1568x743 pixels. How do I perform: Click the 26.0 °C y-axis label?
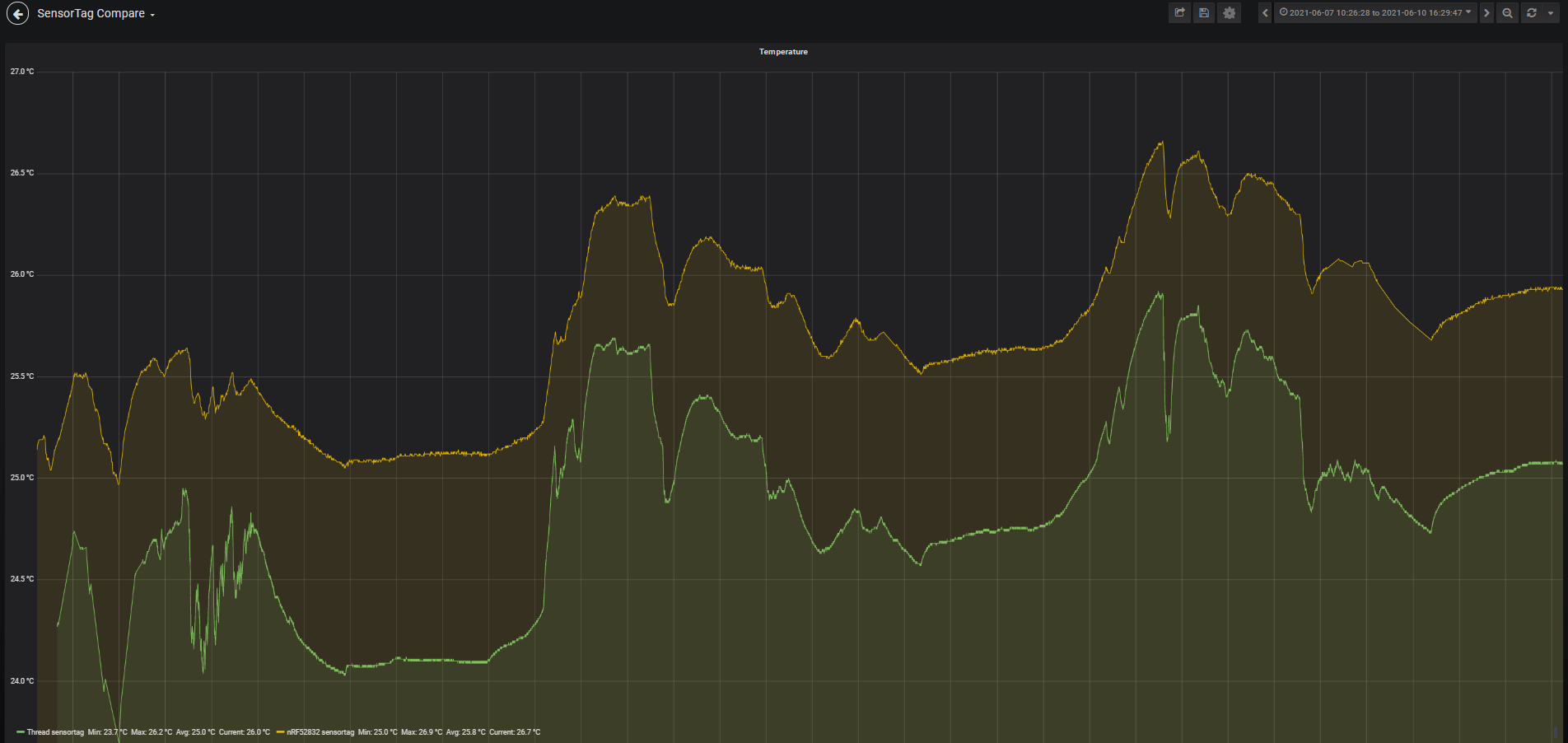pyautogui.click(x=22, y=274)
